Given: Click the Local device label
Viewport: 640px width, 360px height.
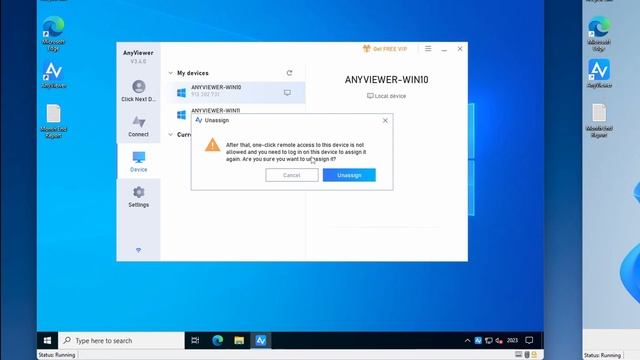Looking at the screenshot, I should point(386,96).
